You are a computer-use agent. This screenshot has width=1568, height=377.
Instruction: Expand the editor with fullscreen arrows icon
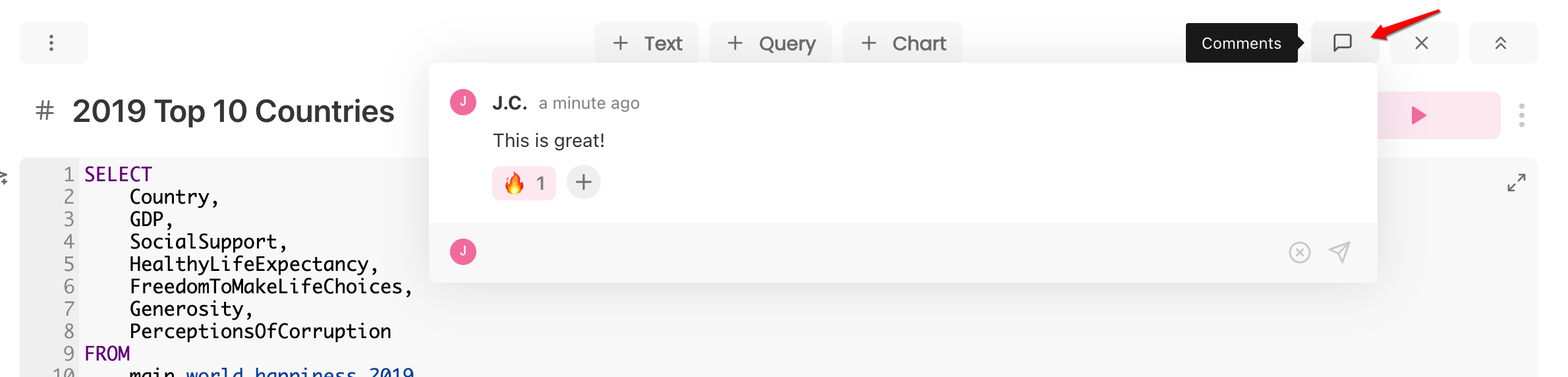(x=1516, y=183)
